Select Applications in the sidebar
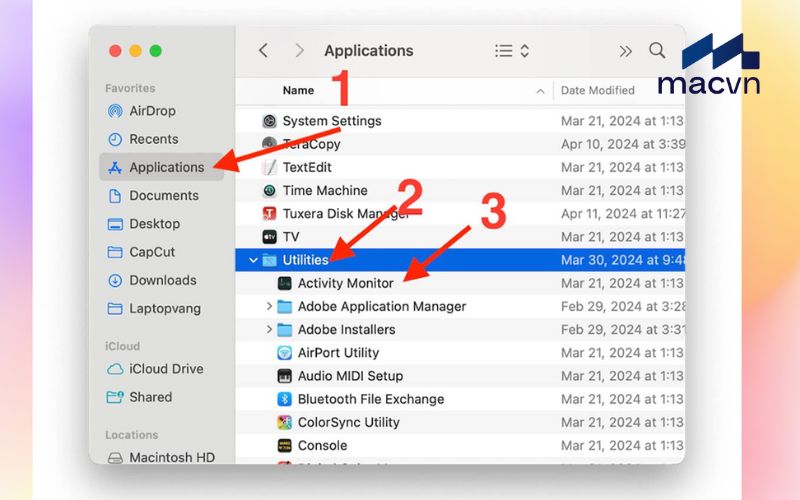 coord(161,167)
